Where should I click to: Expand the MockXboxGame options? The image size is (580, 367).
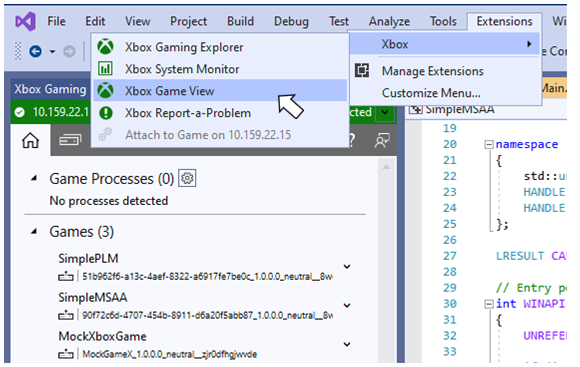click(347, 344)
